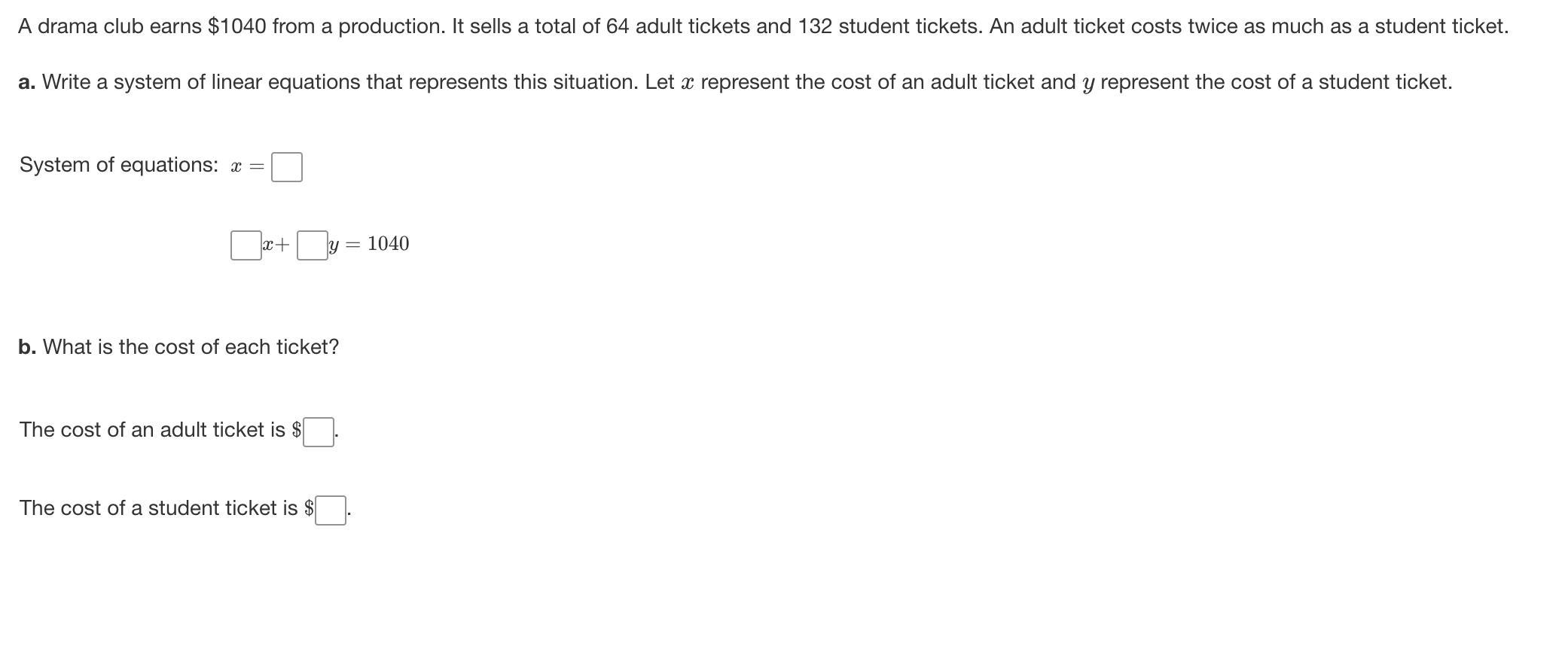
Task: Click $1040 in the problem statement
Action: coord(236,26)
